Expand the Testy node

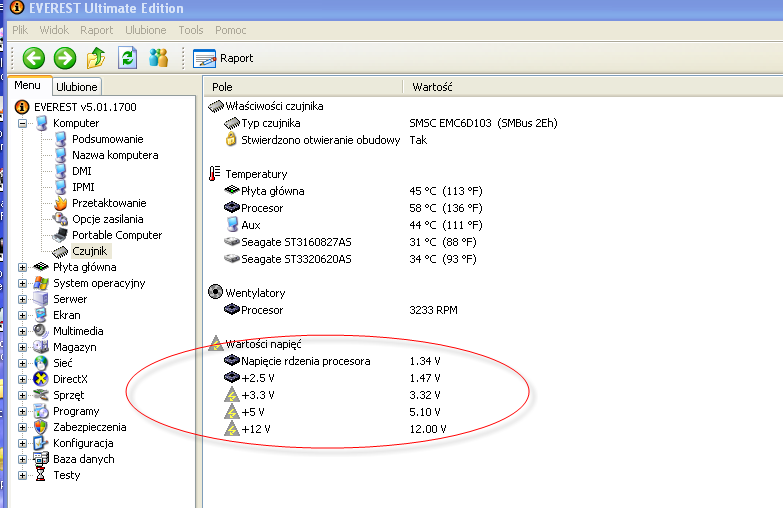[x=22, y=475]
